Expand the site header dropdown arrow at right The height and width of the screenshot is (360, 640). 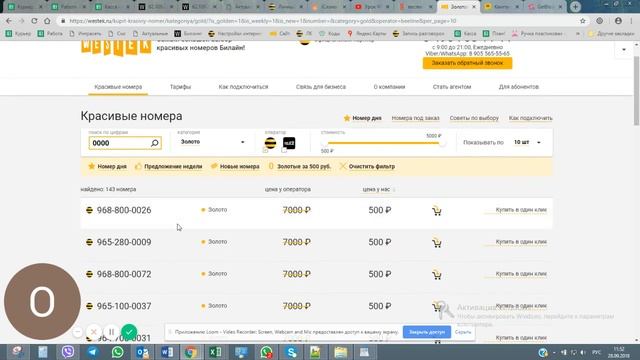624,50
